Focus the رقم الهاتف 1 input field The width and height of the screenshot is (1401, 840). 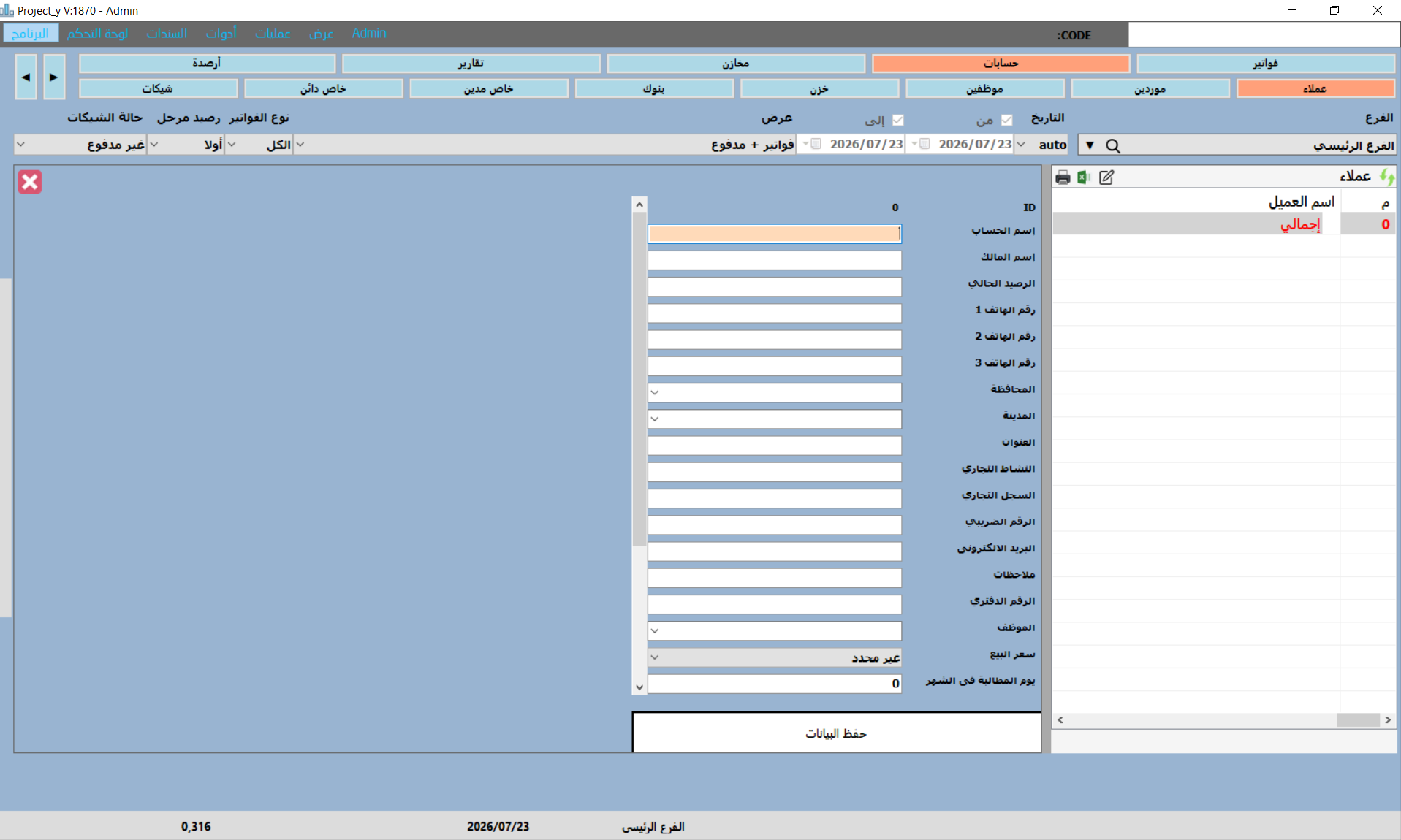point(775,313)
